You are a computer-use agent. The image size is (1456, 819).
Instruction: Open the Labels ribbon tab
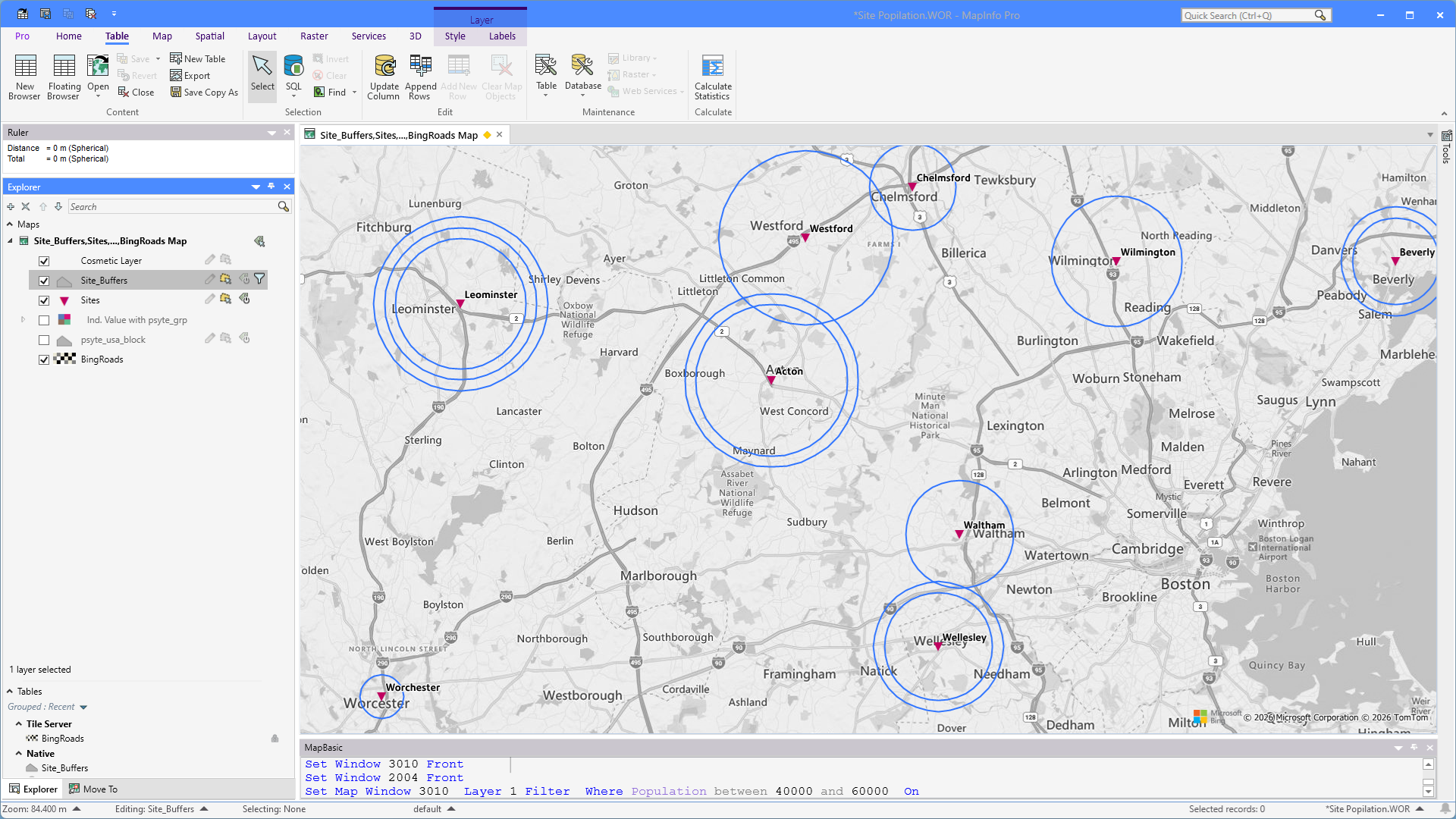pyautogui.click(x=502, y=36)
